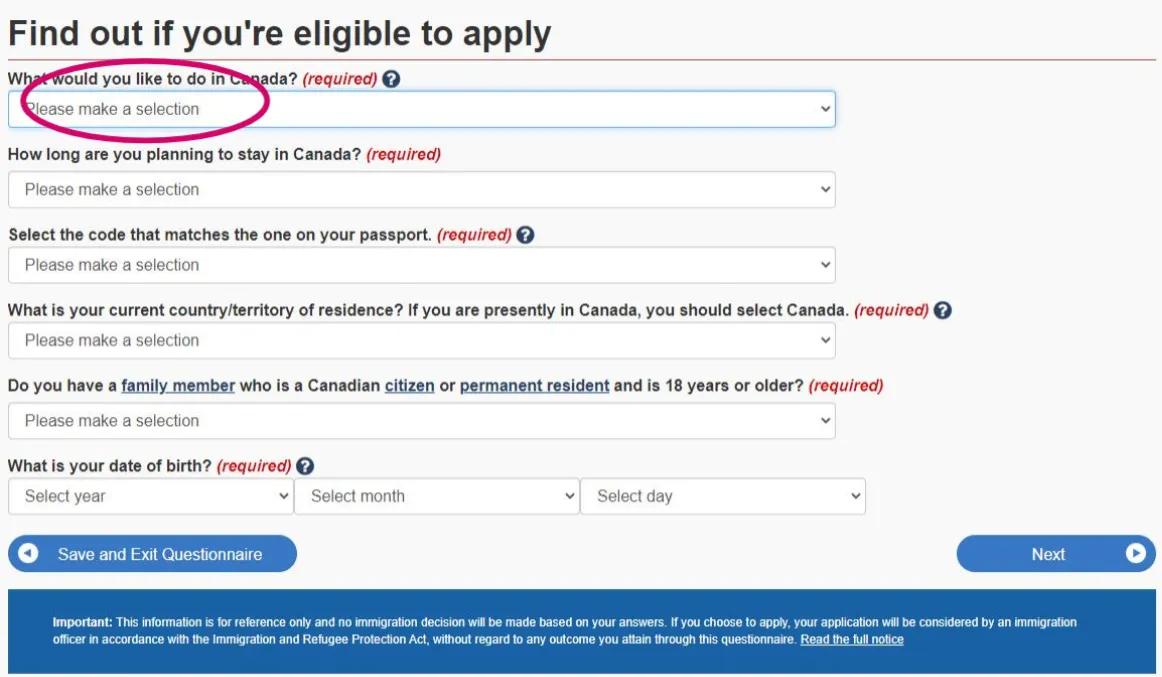Click the 'permanent resident' definition link
Image resolution: width=1162 pixels, height=677 pixels.
click(534, 386)
